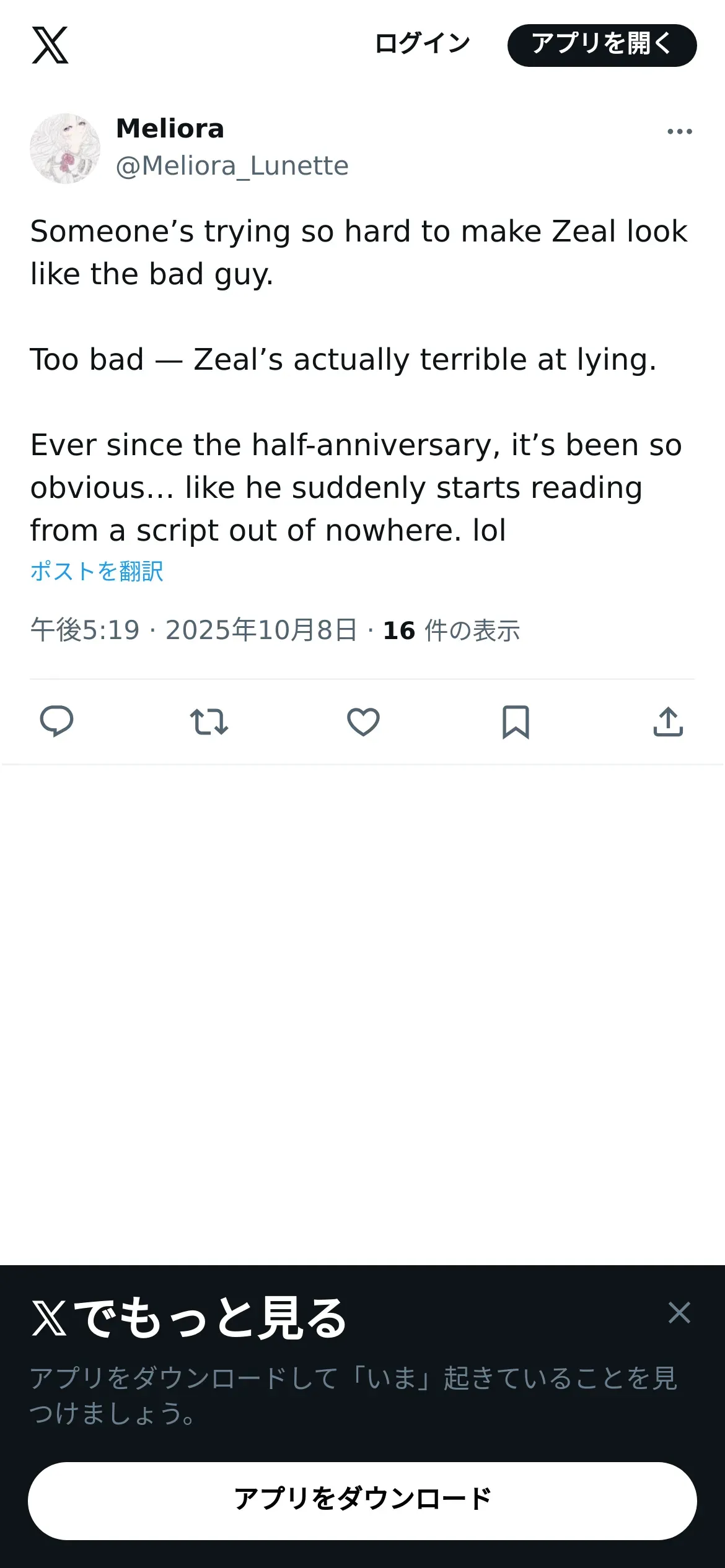Like the post with heart icon
725x1568 pixels.
point(363,721)
